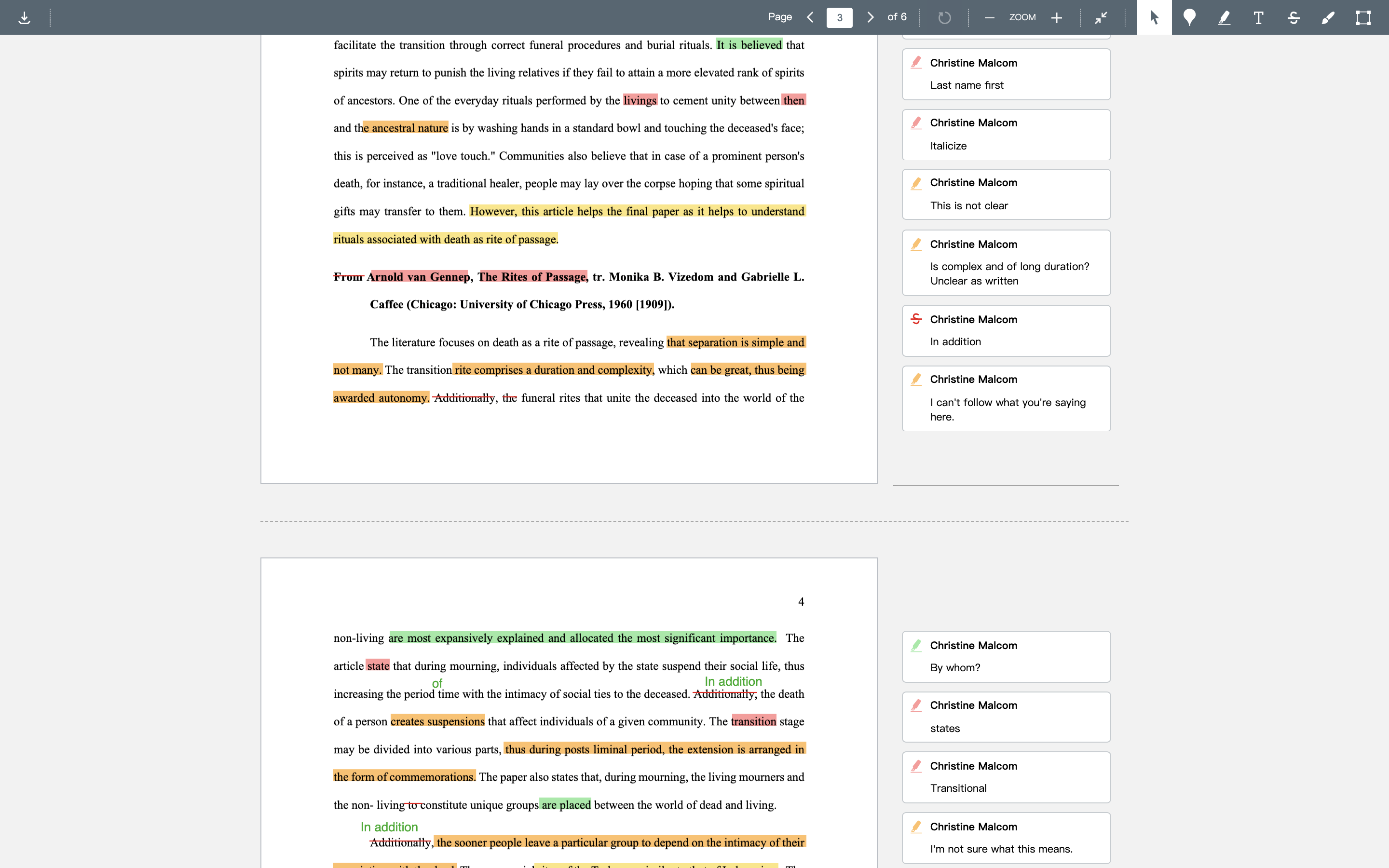
Task: Choose the point comment pin tool
Action: pyautogui.click(x=1189, y=18)
